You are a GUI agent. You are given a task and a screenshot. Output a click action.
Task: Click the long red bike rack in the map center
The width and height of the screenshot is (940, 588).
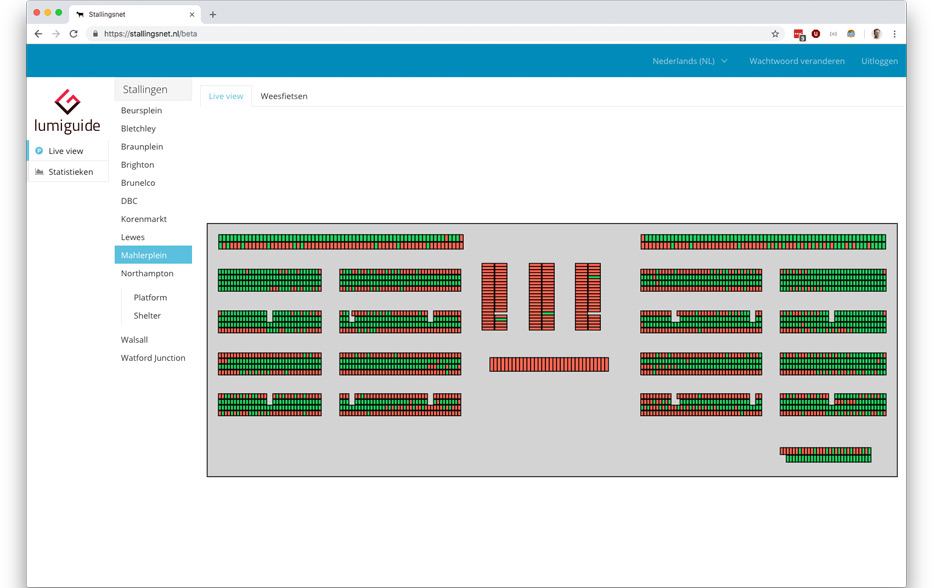point(548,364)
